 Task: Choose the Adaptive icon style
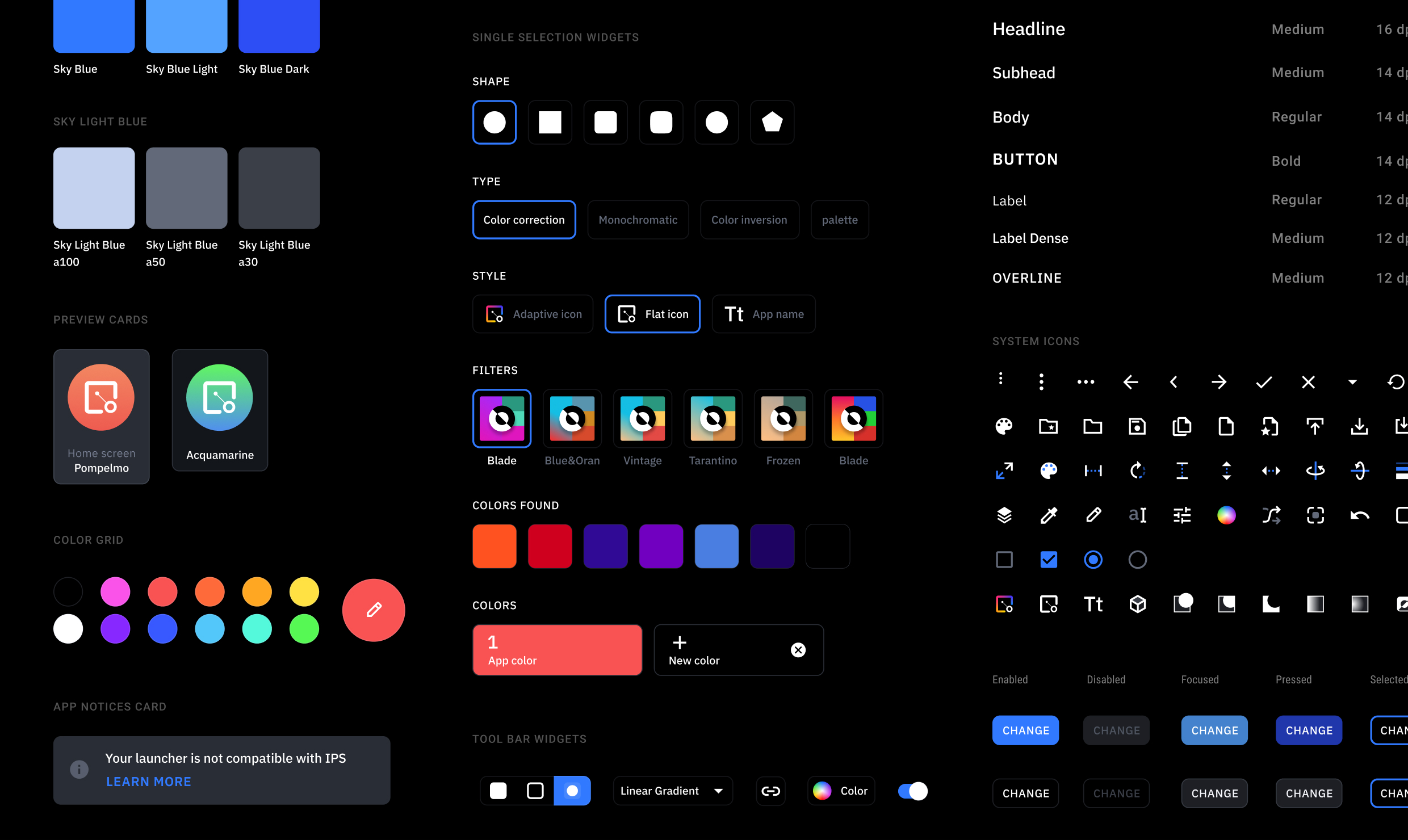533,314
